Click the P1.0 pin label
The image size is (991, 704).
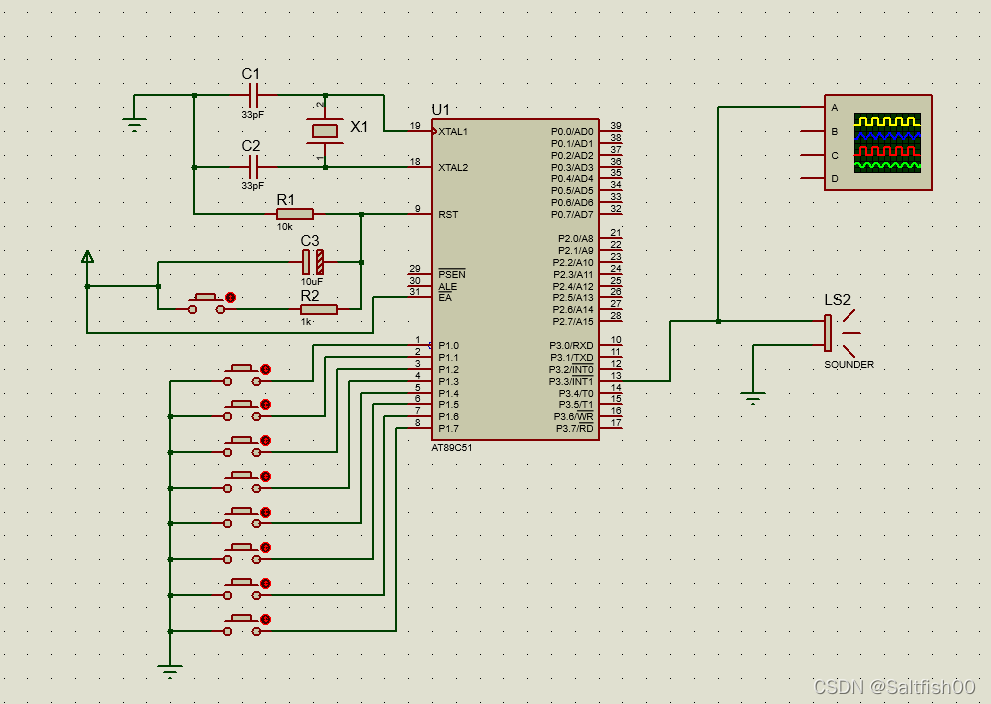point(449,346)
